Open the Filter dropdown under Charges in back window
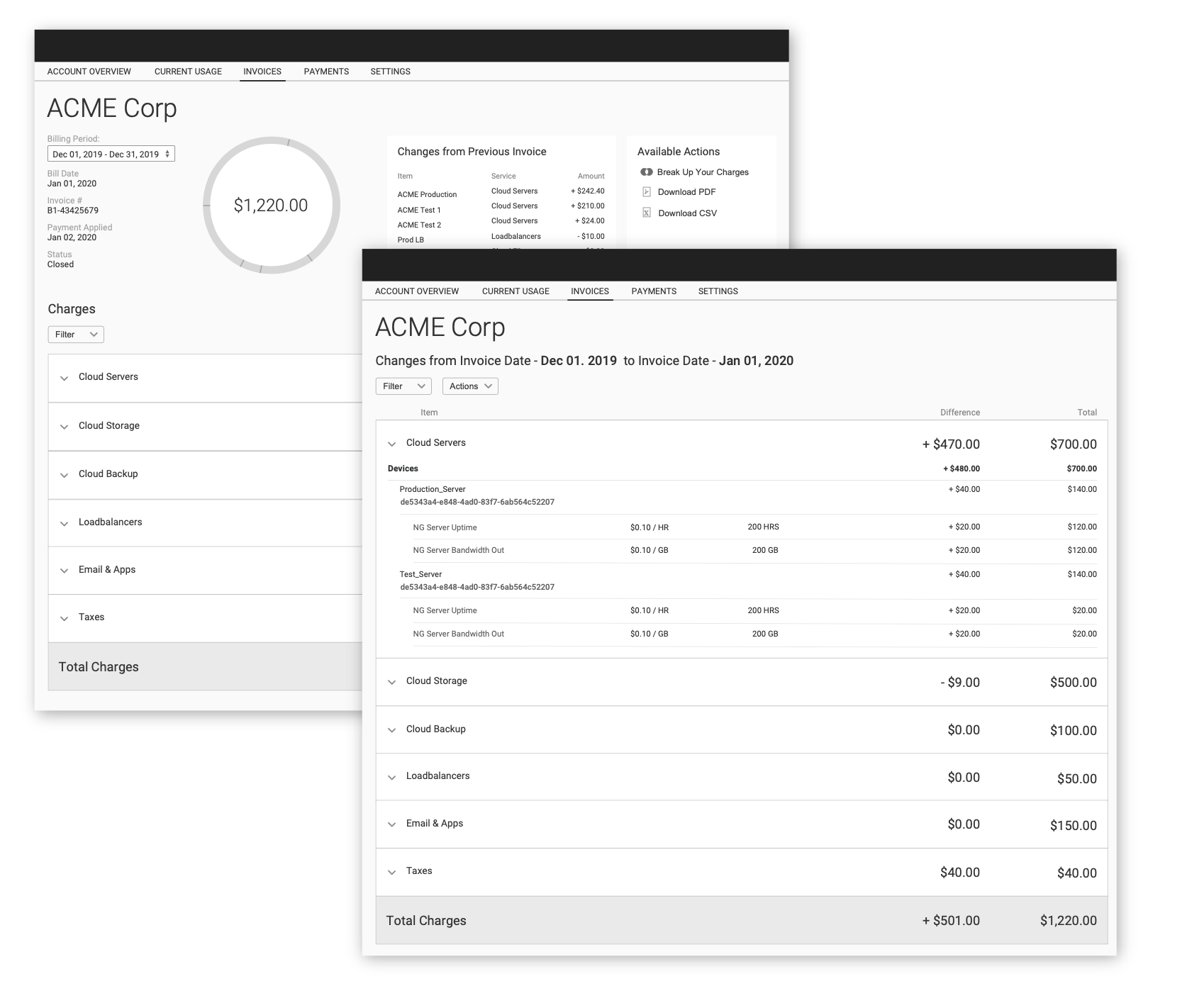 click(x=76, y=335)
